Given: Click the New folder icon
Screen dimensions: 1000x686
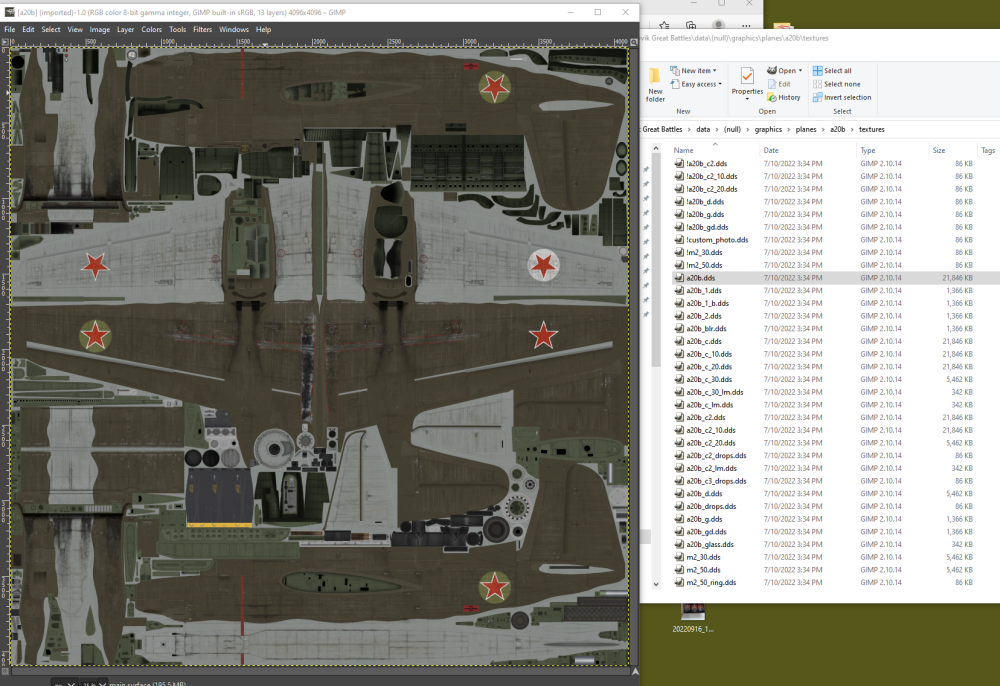Looking at the screenshot, I should coord(655,78).
